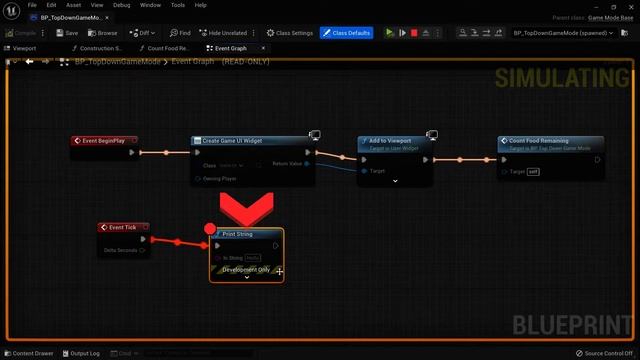Click Return Value pin on Create Widget node
Image resolution: width=640 pixels, height=360 pixels.
point(307,164)
